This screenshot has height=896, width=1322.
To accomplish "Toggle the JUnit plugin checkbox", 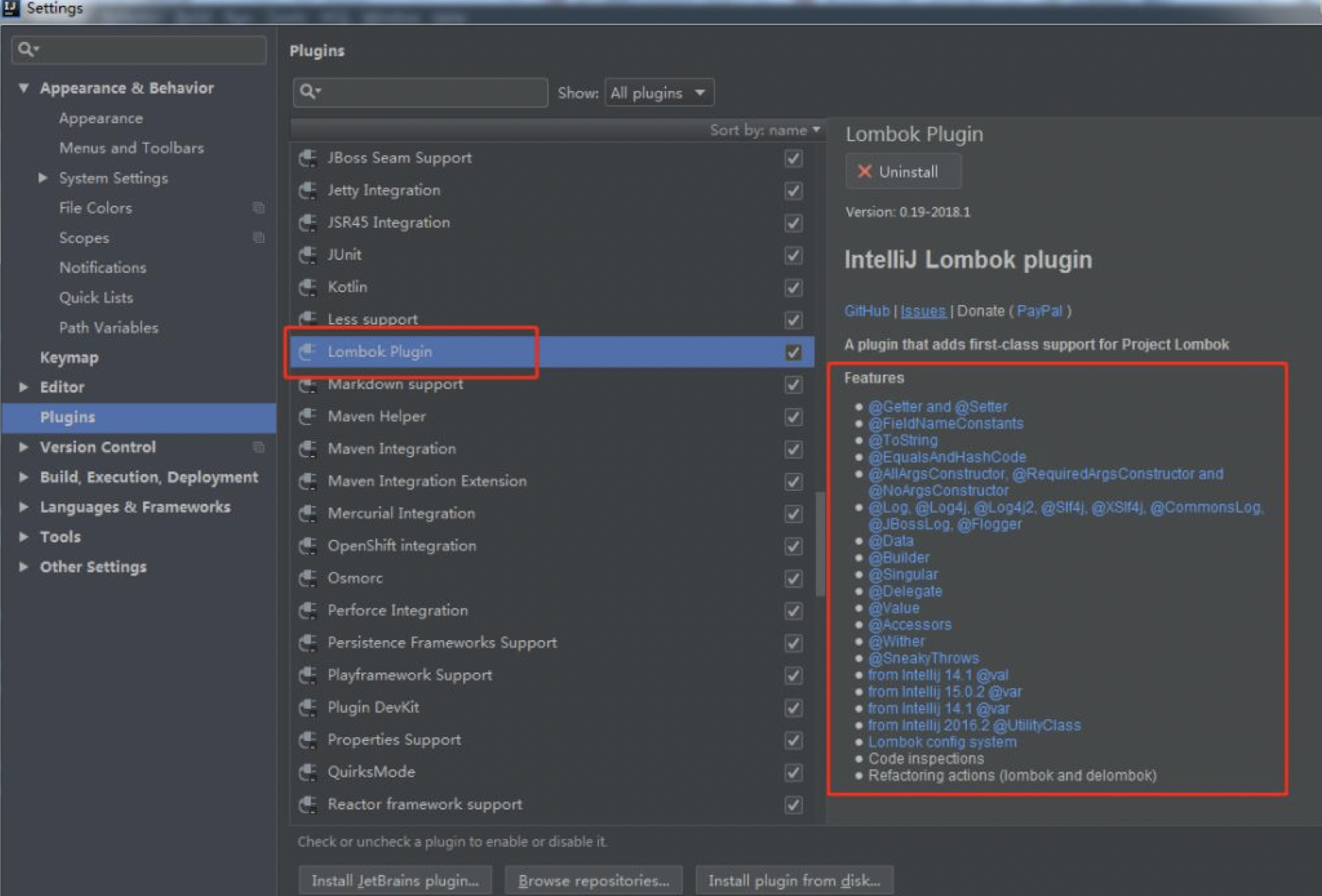I will tap(794, 255).
